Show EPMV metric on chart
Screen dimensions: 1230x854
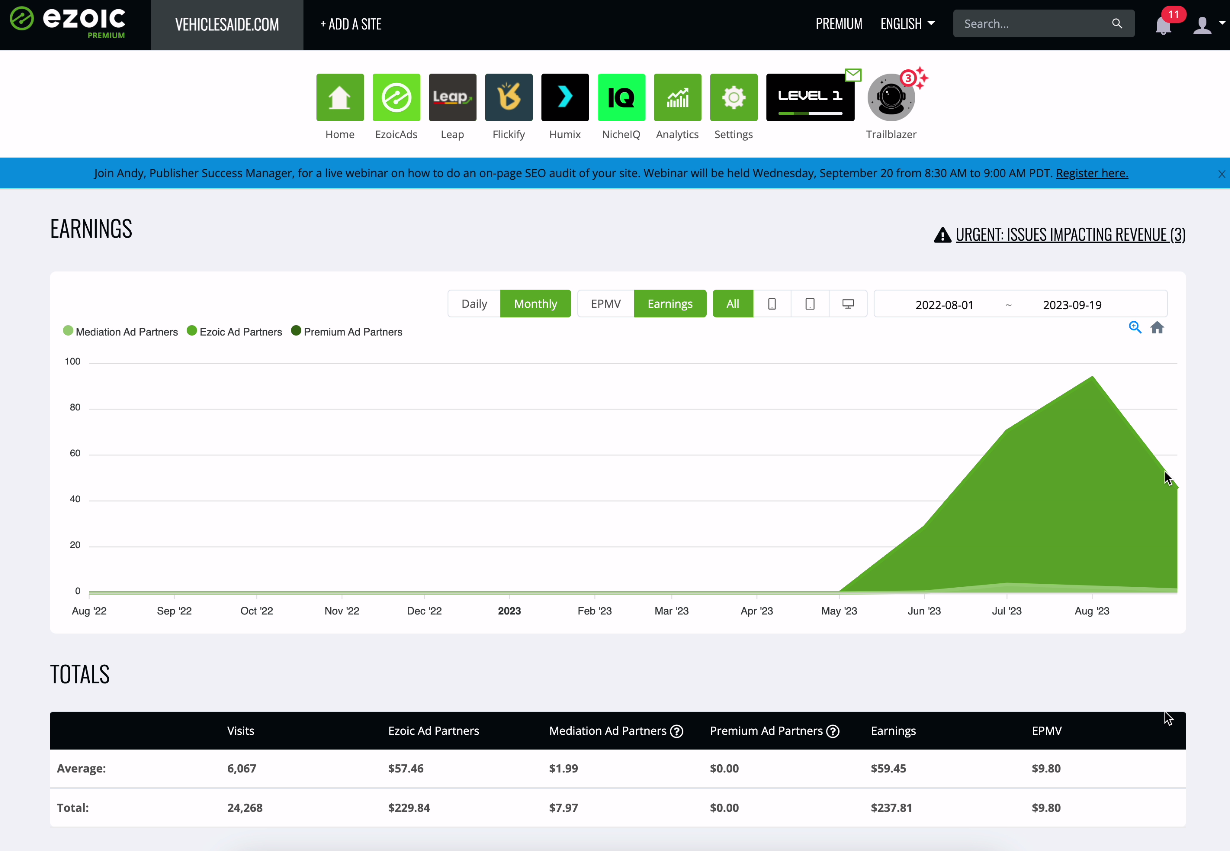tap(606, 304)
